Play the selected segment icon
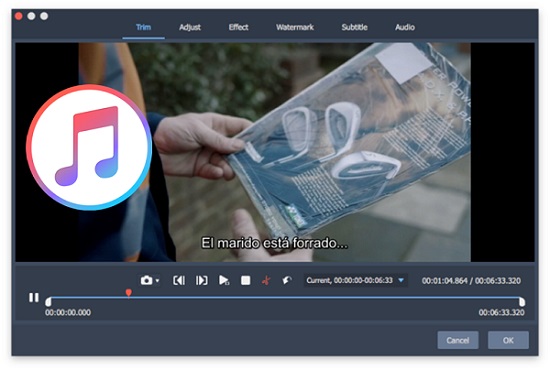 coord(223,280)
